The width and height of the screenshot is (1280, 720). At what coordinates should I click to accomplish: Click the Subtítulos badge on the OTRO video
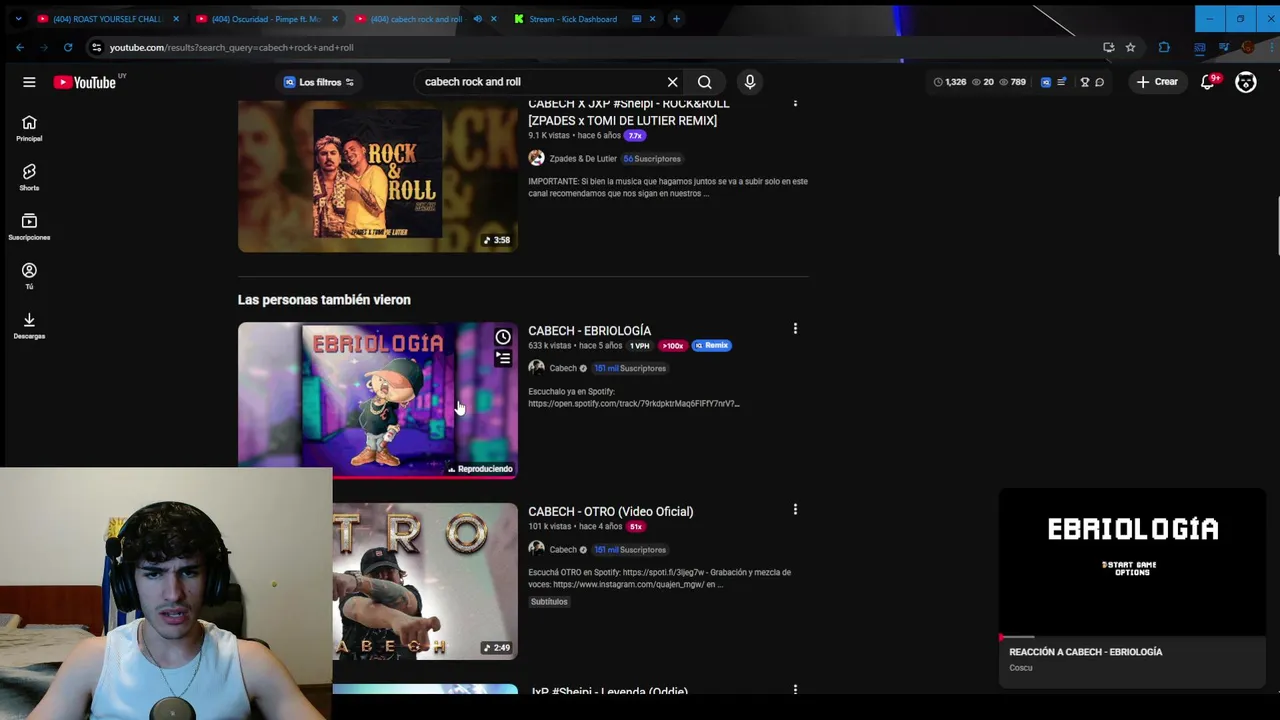[549, 602]
